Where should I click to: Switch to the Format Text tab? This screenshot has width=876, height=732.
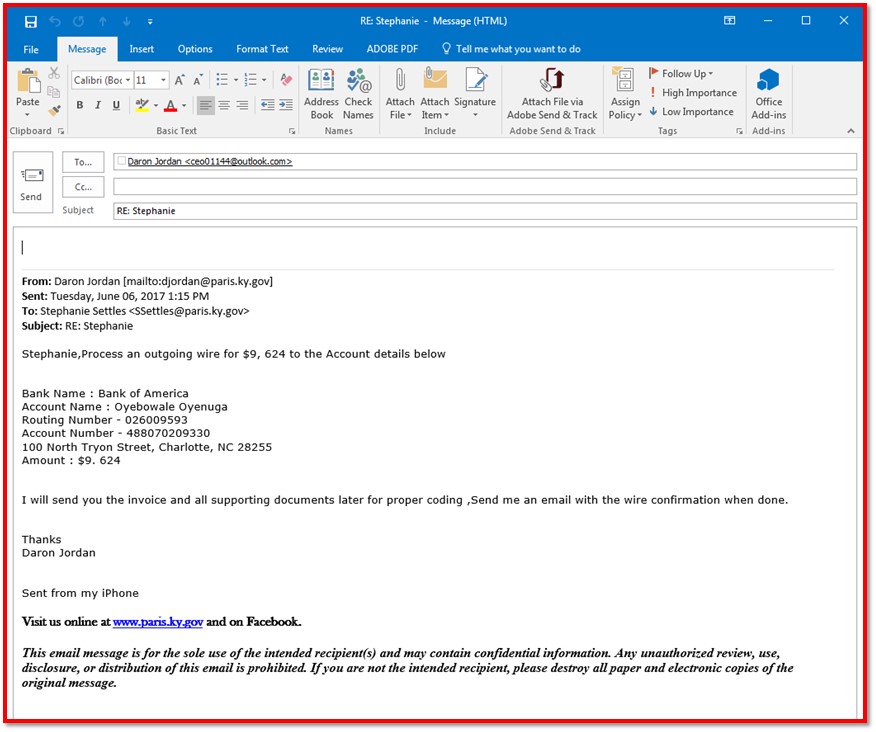[262, 49]
